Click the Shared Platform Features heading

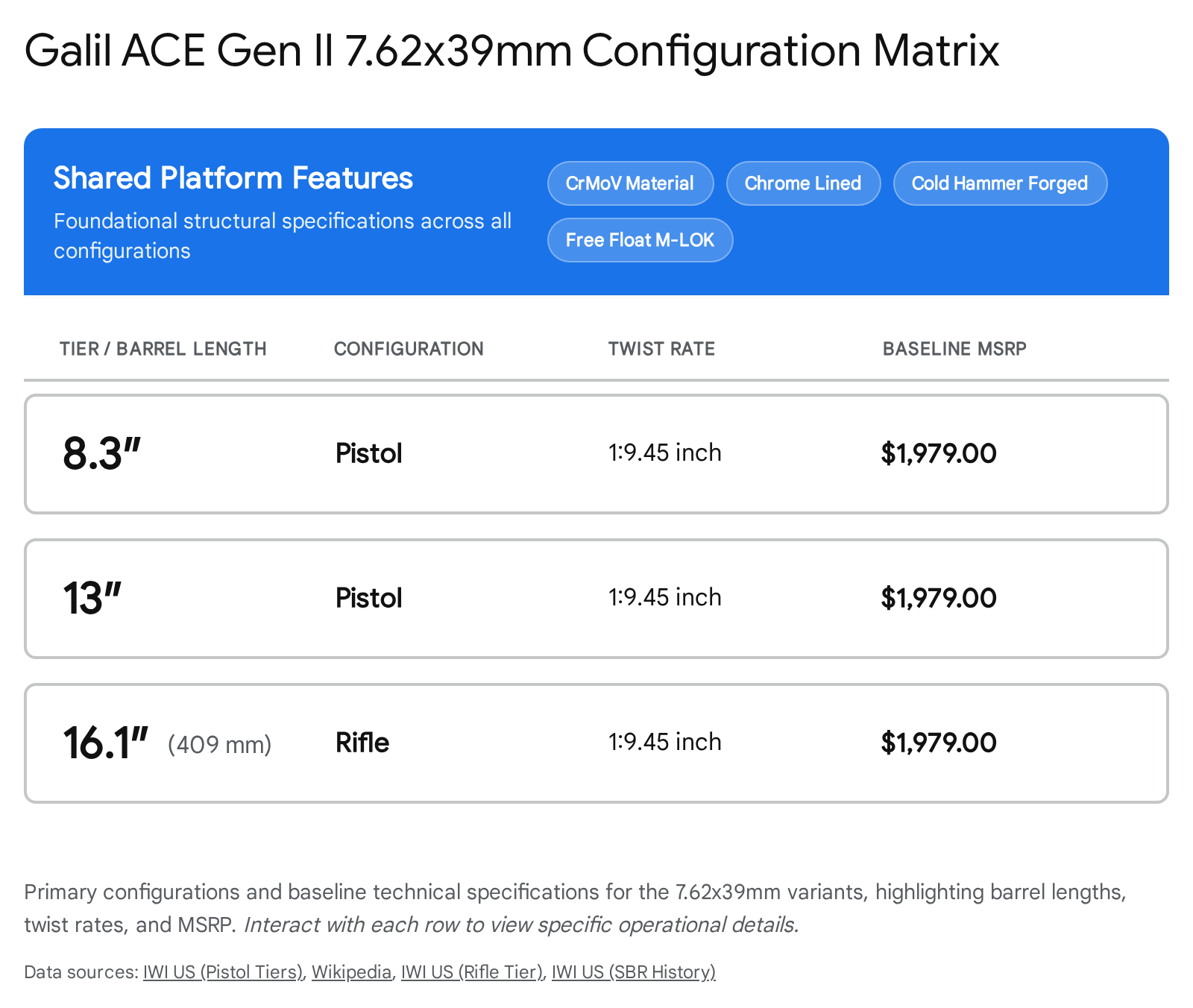[x=233, y=178]
